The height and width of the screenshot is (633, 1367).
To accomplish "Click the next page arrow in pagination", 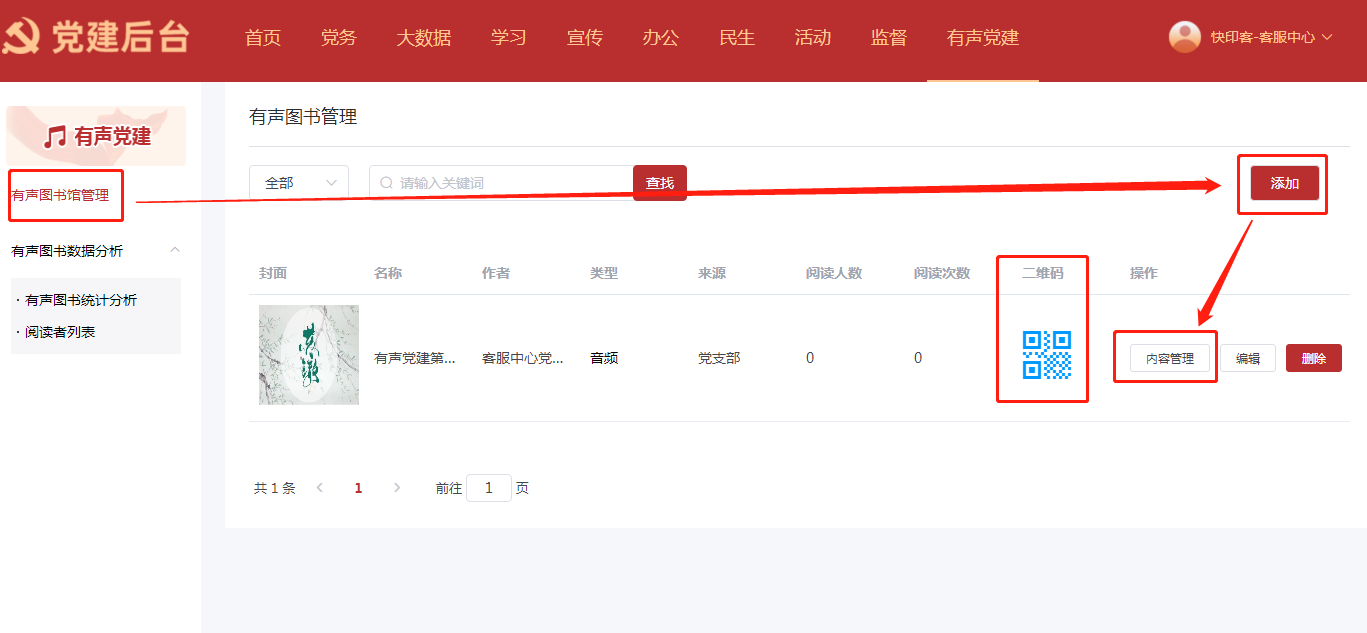I will click(x=397, y=488).
